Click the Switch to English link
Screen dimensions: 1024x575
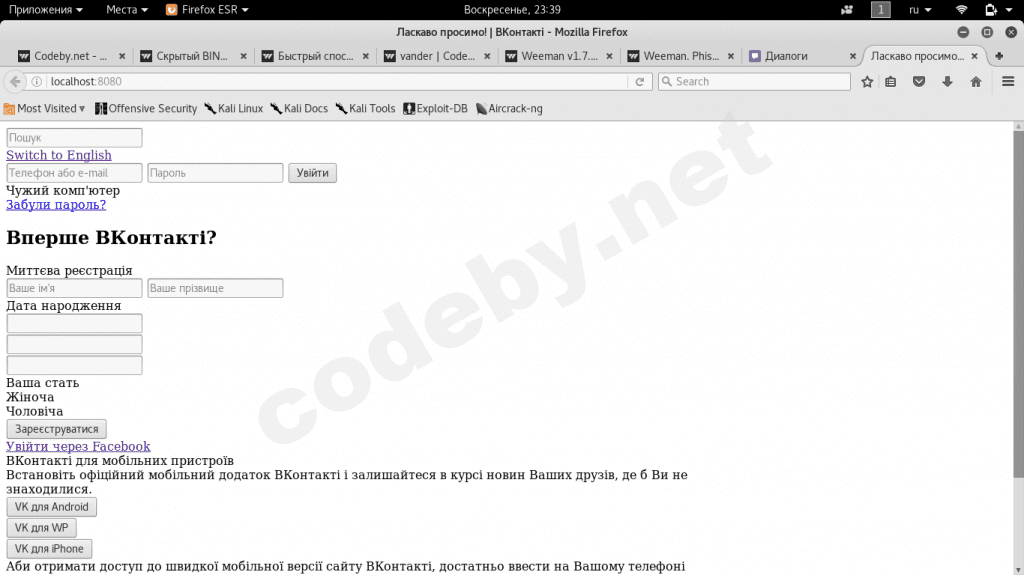(x=59, y=156)
